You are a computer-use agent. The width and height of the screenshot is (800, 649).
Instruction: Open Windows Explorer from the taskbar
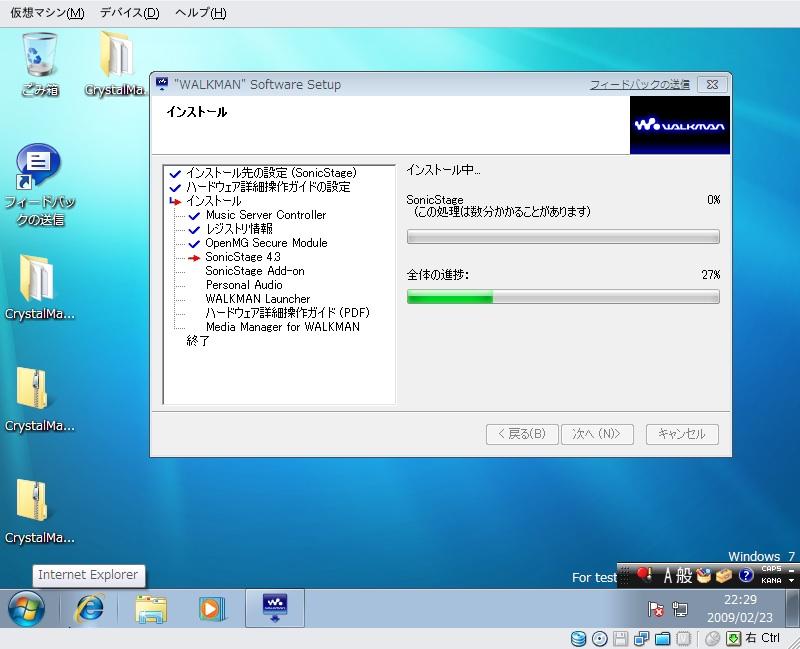(x=151, y=607)
